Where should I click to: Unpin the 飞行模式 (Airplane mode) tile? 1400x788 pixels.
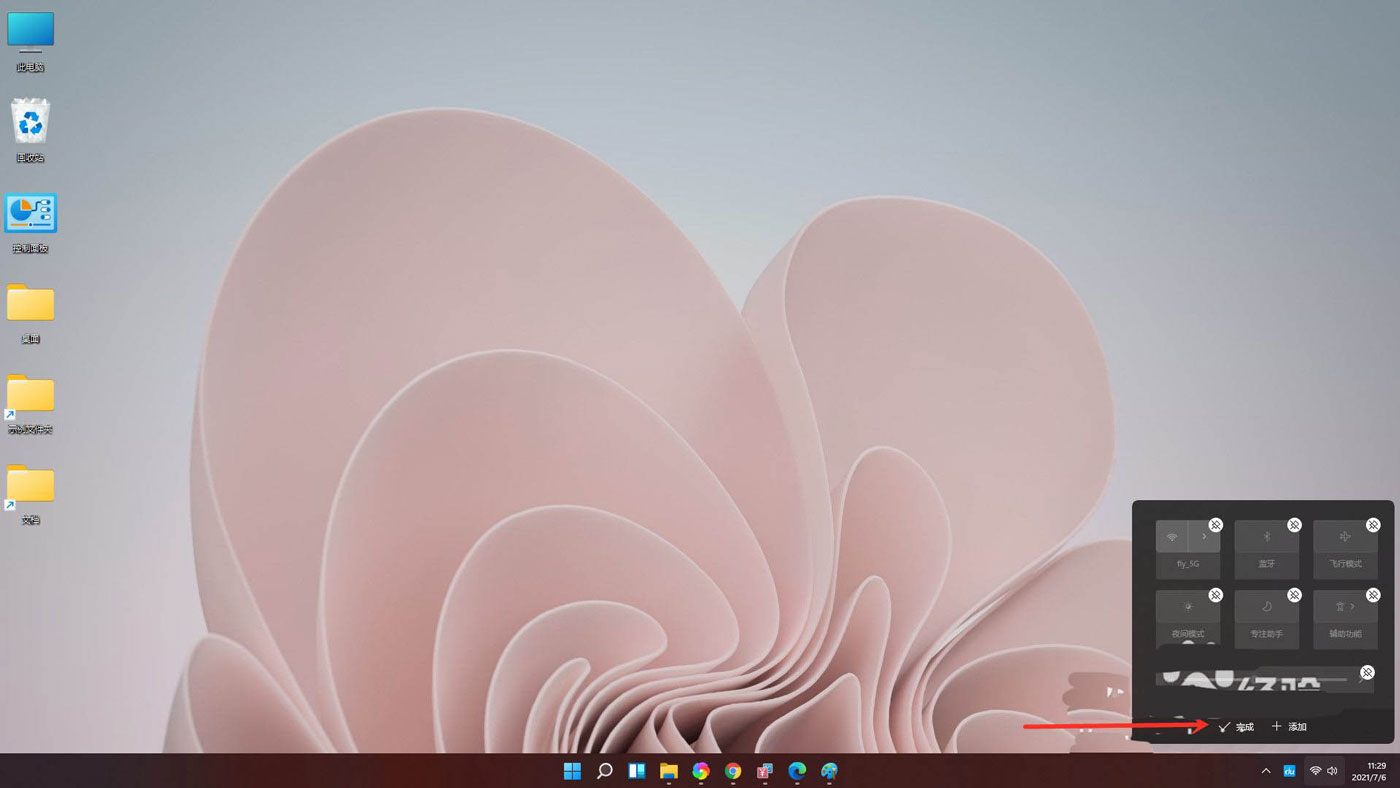click(x=1373, y=524)
